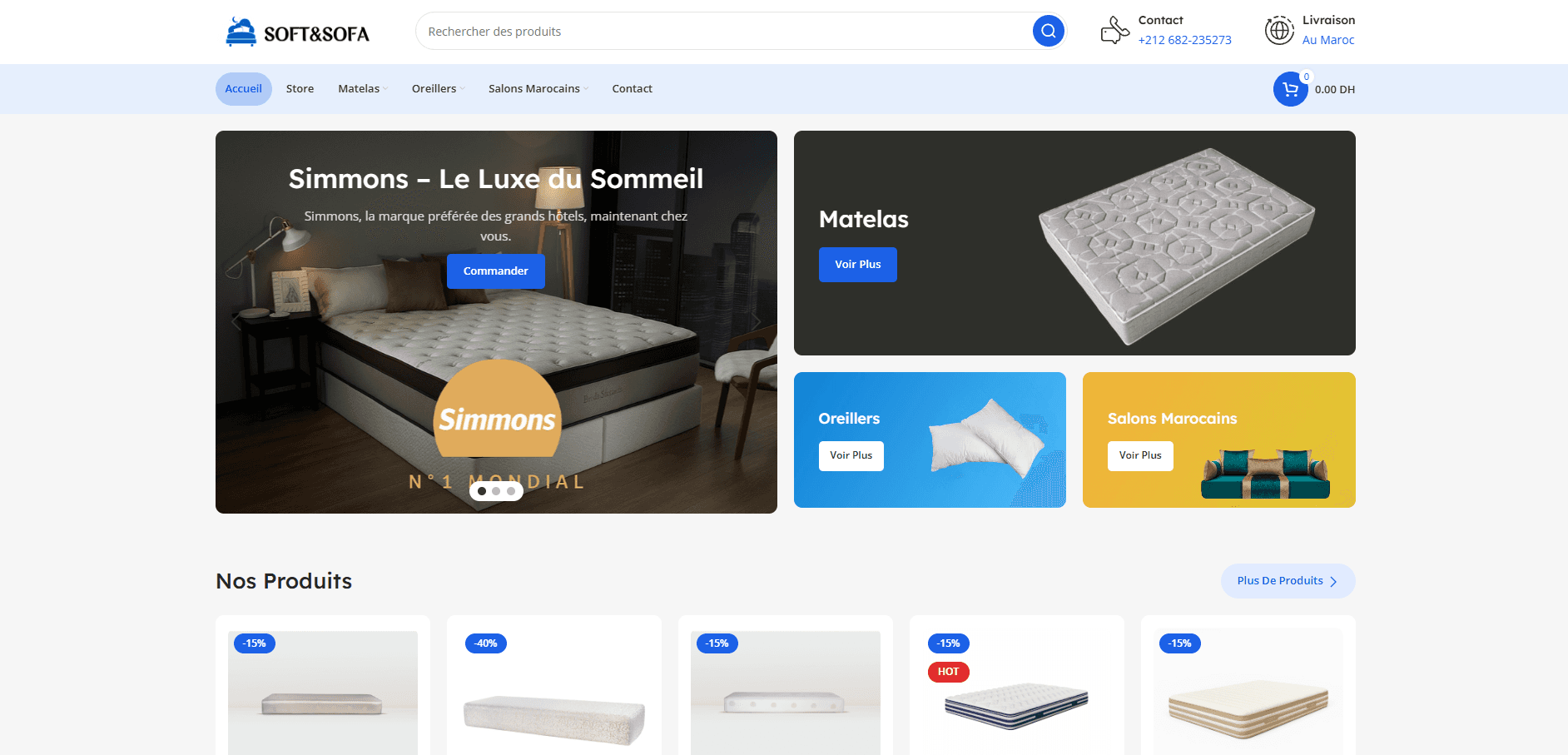Click the globe delivery icon
Screen dimensions: 1568x755
(1279, 31)
